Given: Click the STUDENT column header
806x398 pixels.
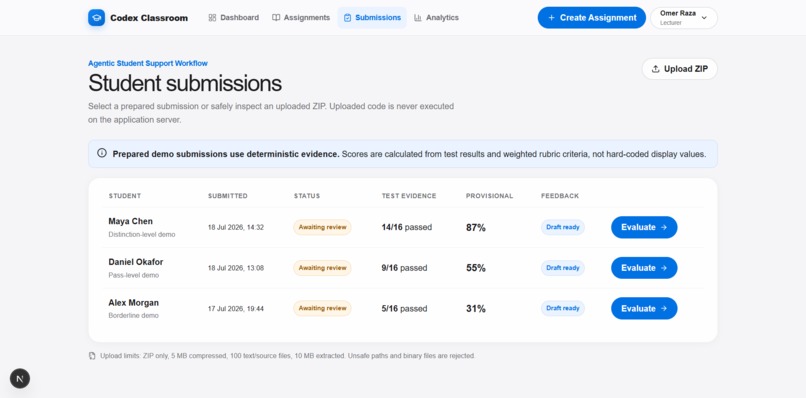Looking at the screenshot, I should (125, 196).
